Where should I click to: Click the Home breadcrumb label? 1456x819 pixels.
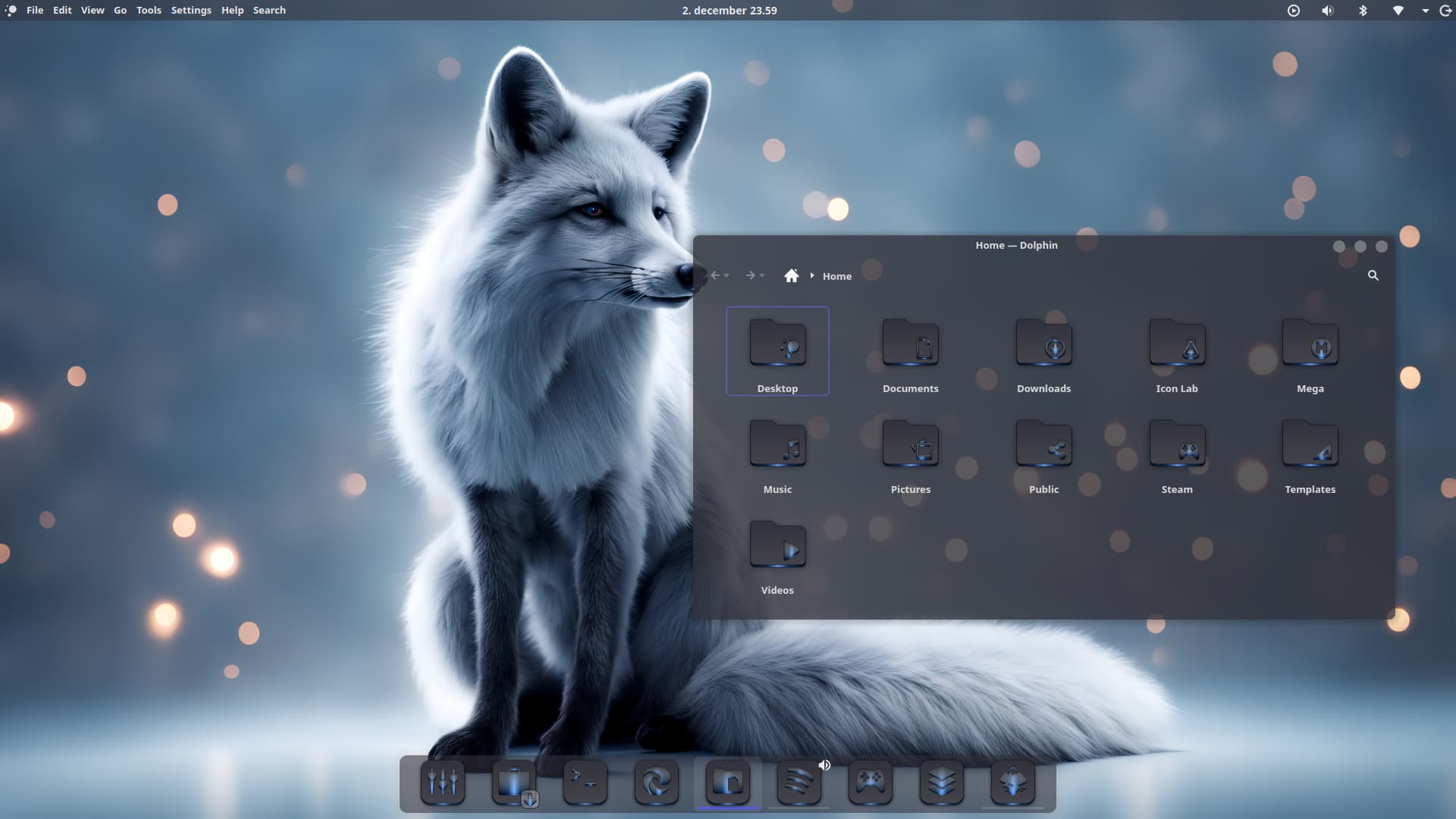point(836,276)
